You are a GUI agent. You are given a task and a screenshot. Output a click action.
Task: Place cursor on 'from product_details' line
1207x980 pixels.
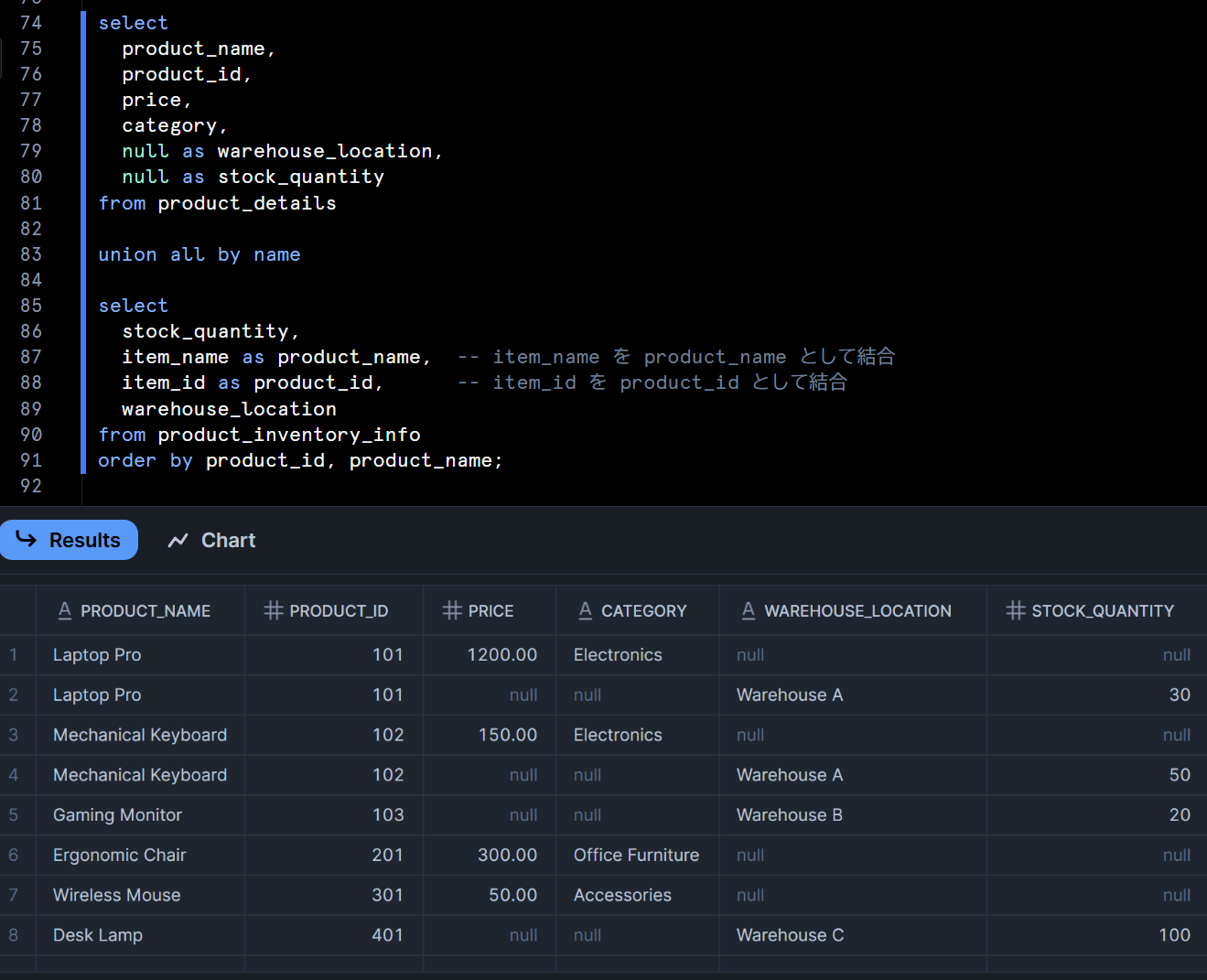click(217, 203)
